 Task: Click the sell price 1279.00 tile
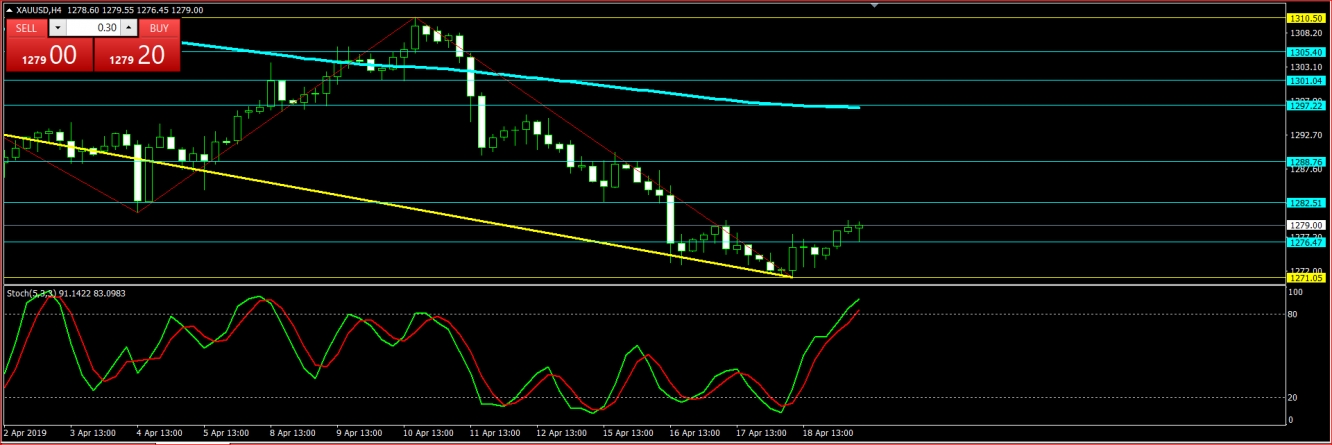(49, 56)
